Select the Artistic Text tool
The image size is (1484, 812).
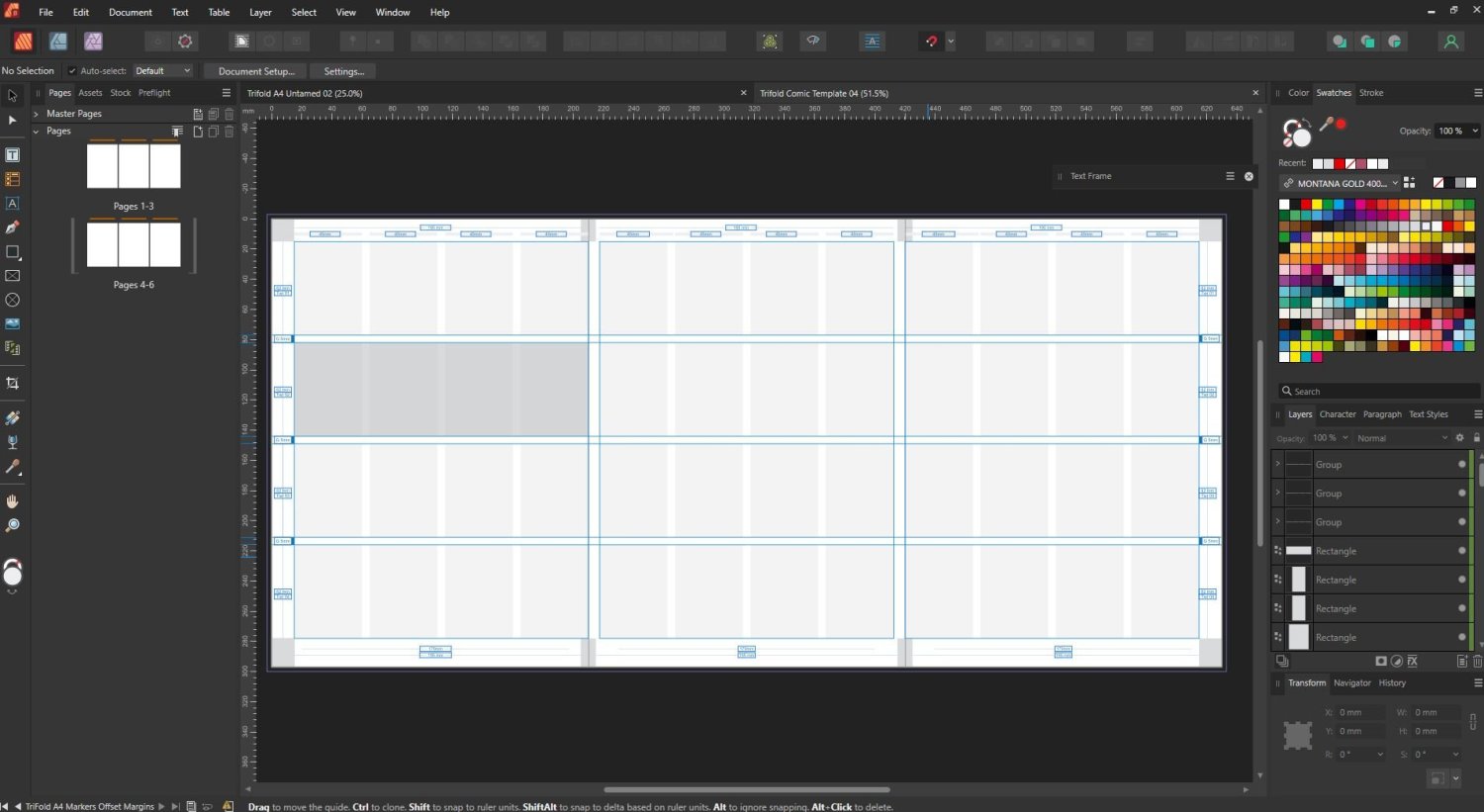pyautogui.click(x=12, y=203)
